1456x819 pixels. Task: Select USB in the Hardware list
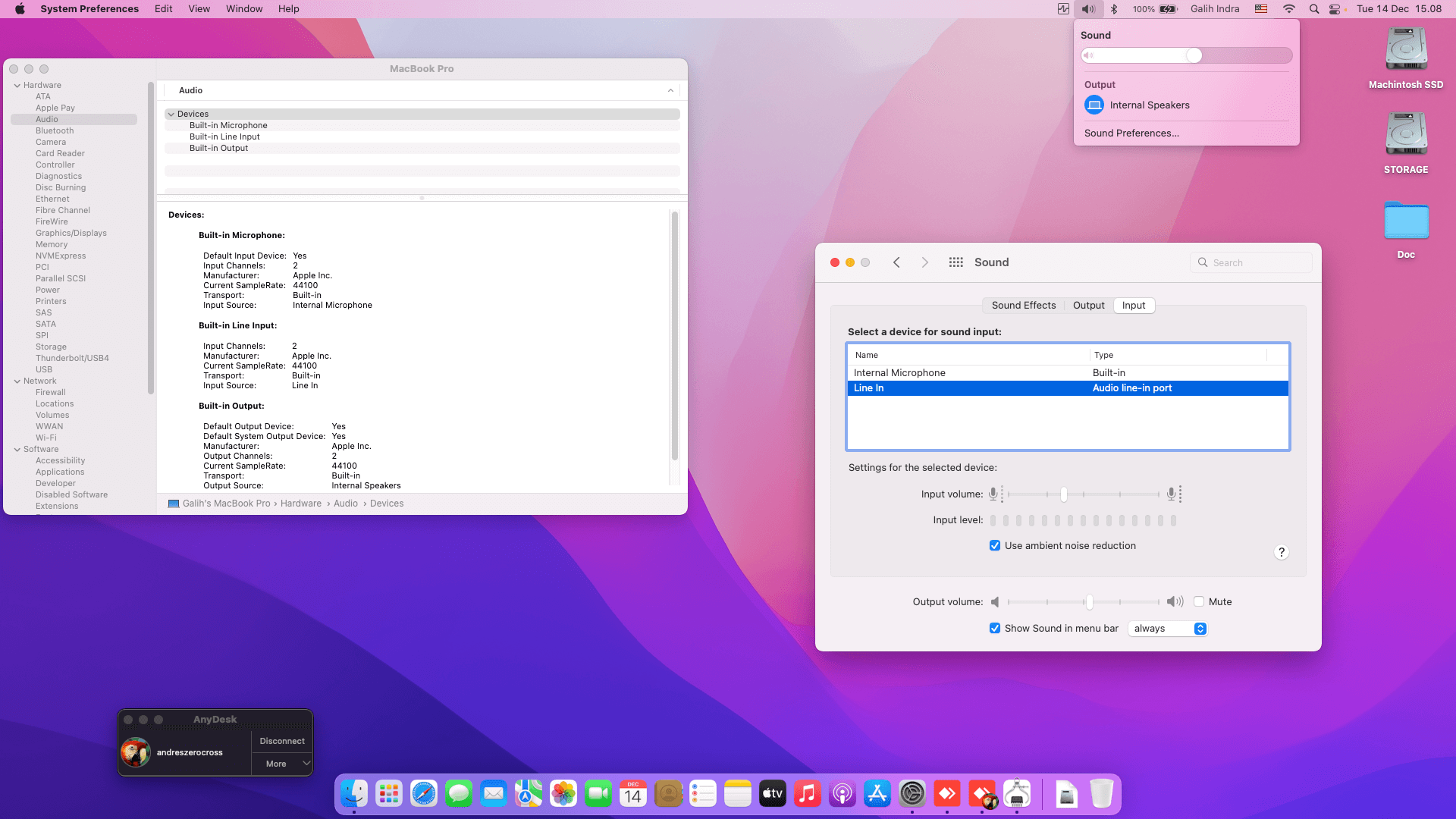44,369
